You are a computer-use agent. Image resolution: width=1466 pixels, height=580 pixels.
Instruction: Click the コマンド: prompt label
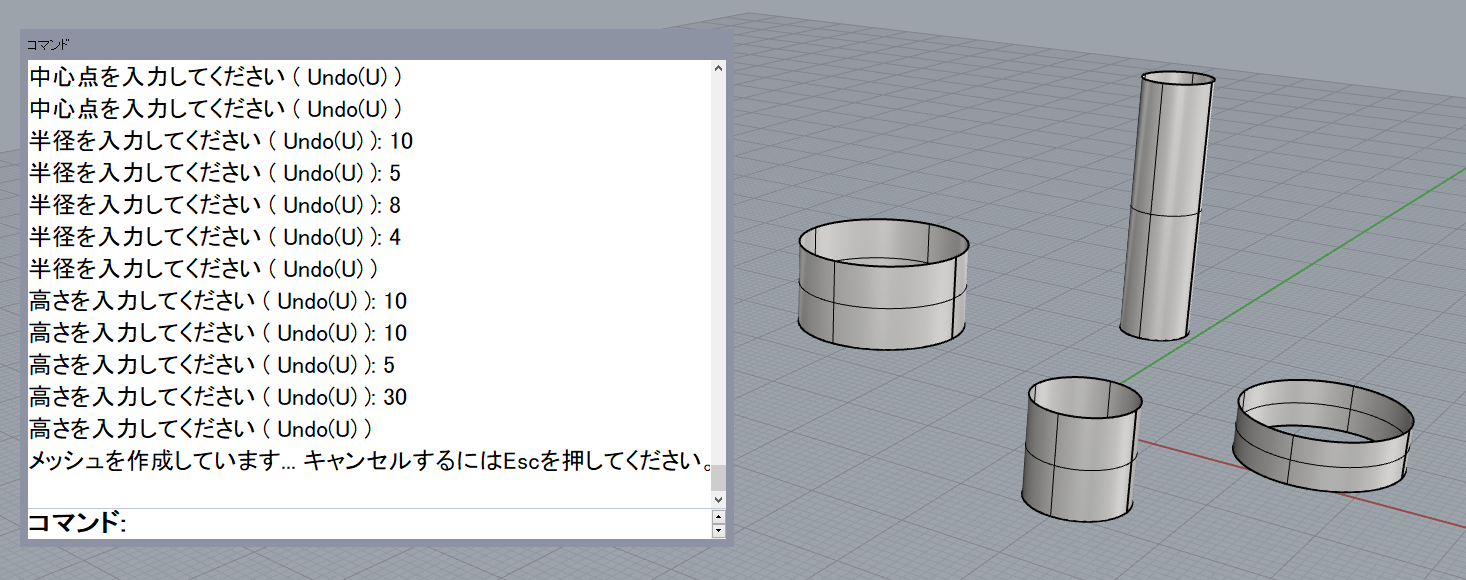point(77,523)
